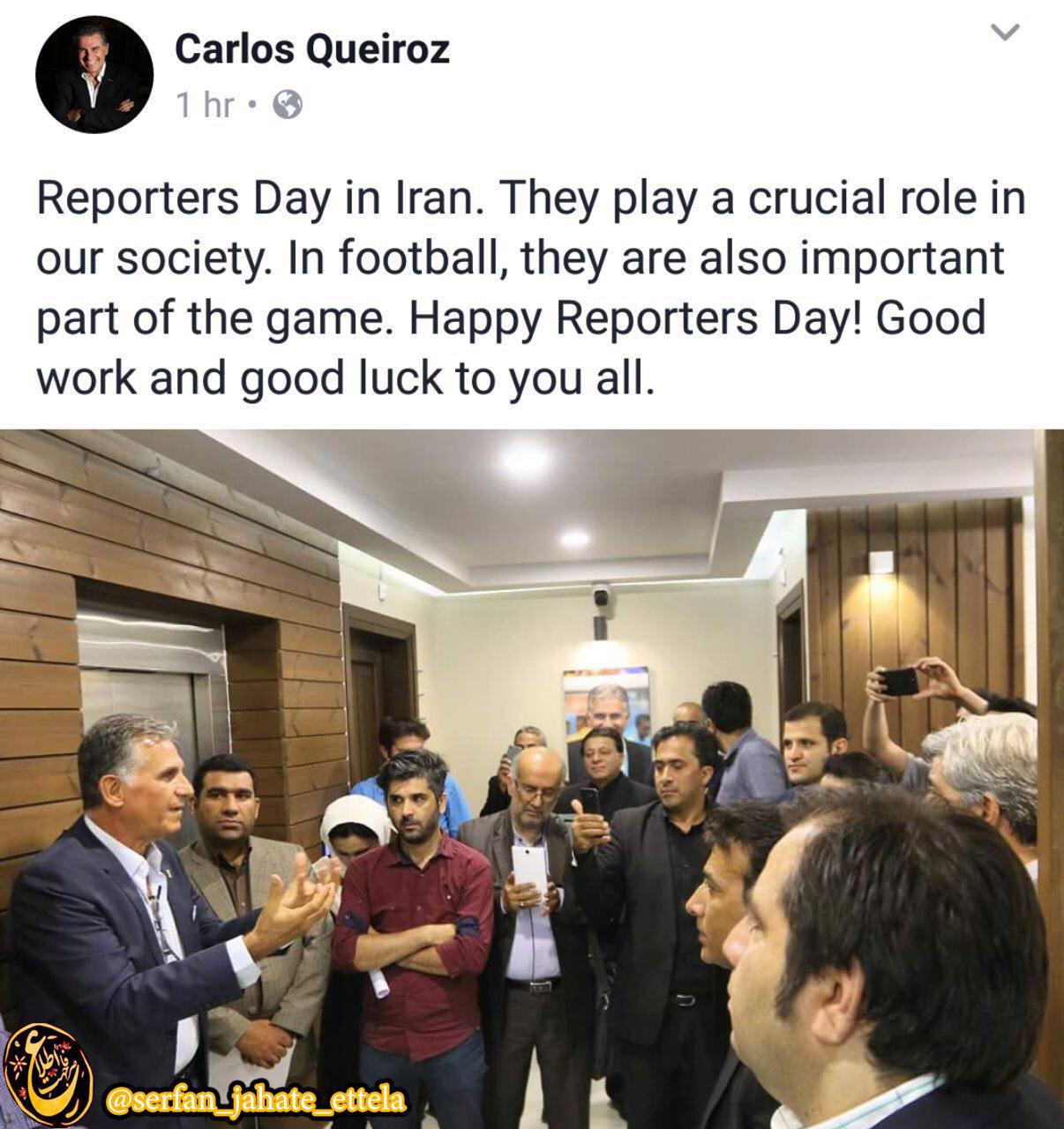Click the globe public-privacy icon
This screenshot has height=1129, width=1064.
pyautogui.click(x=288, y=106)
